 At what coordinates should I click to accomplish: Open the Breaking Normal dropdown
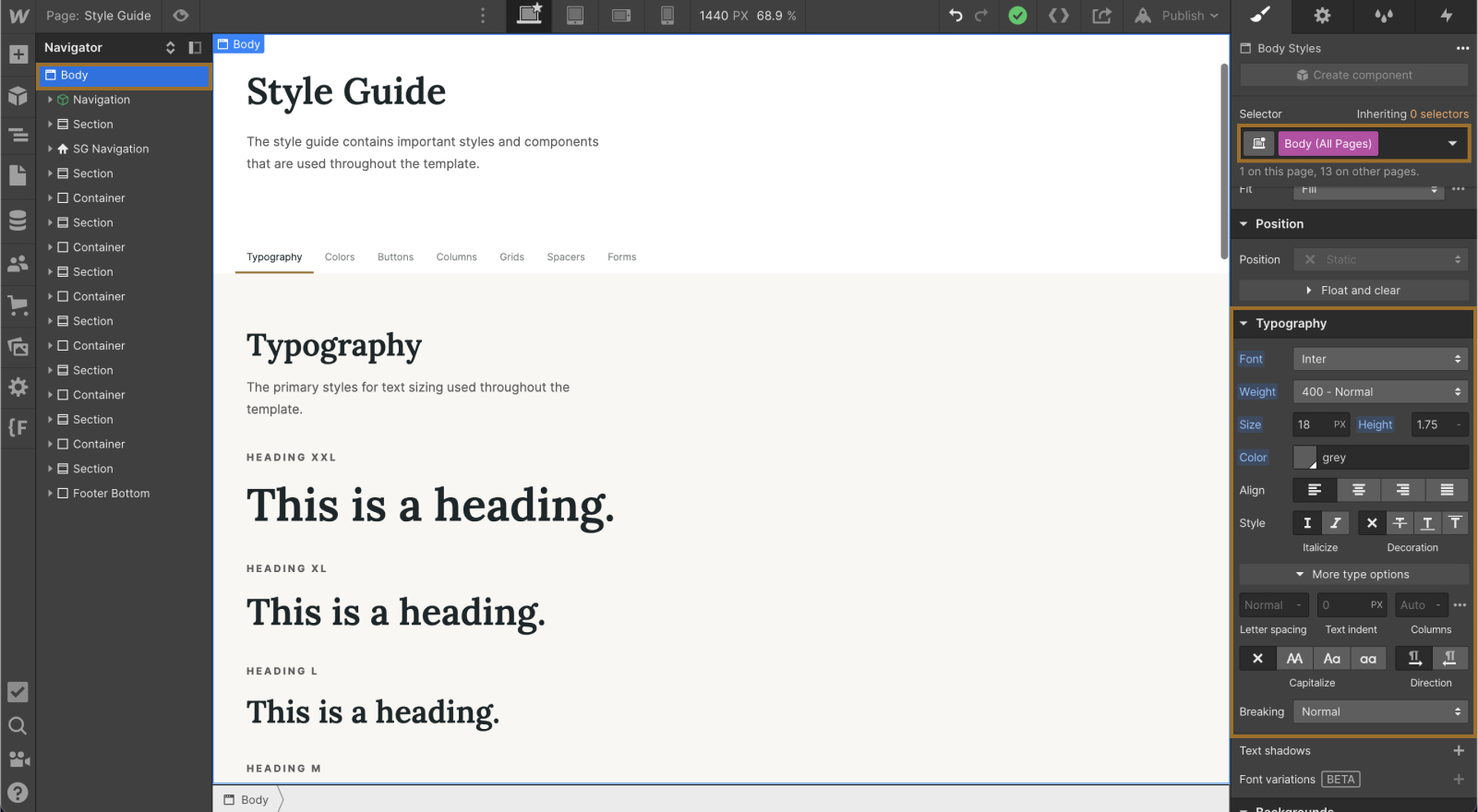[x=1380, y=711]
